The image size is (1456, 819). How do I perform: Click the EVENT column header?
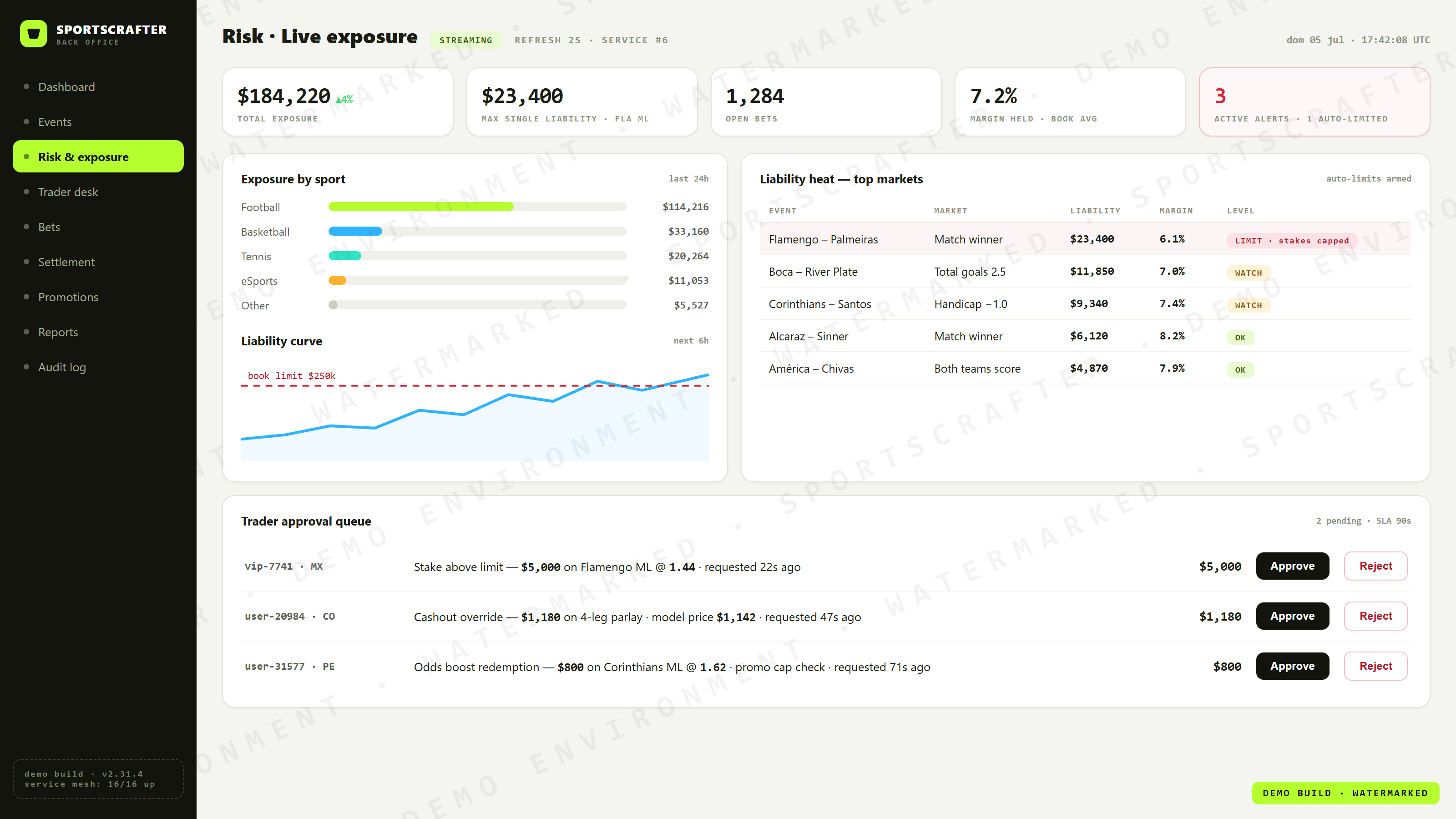click(782, 211)
